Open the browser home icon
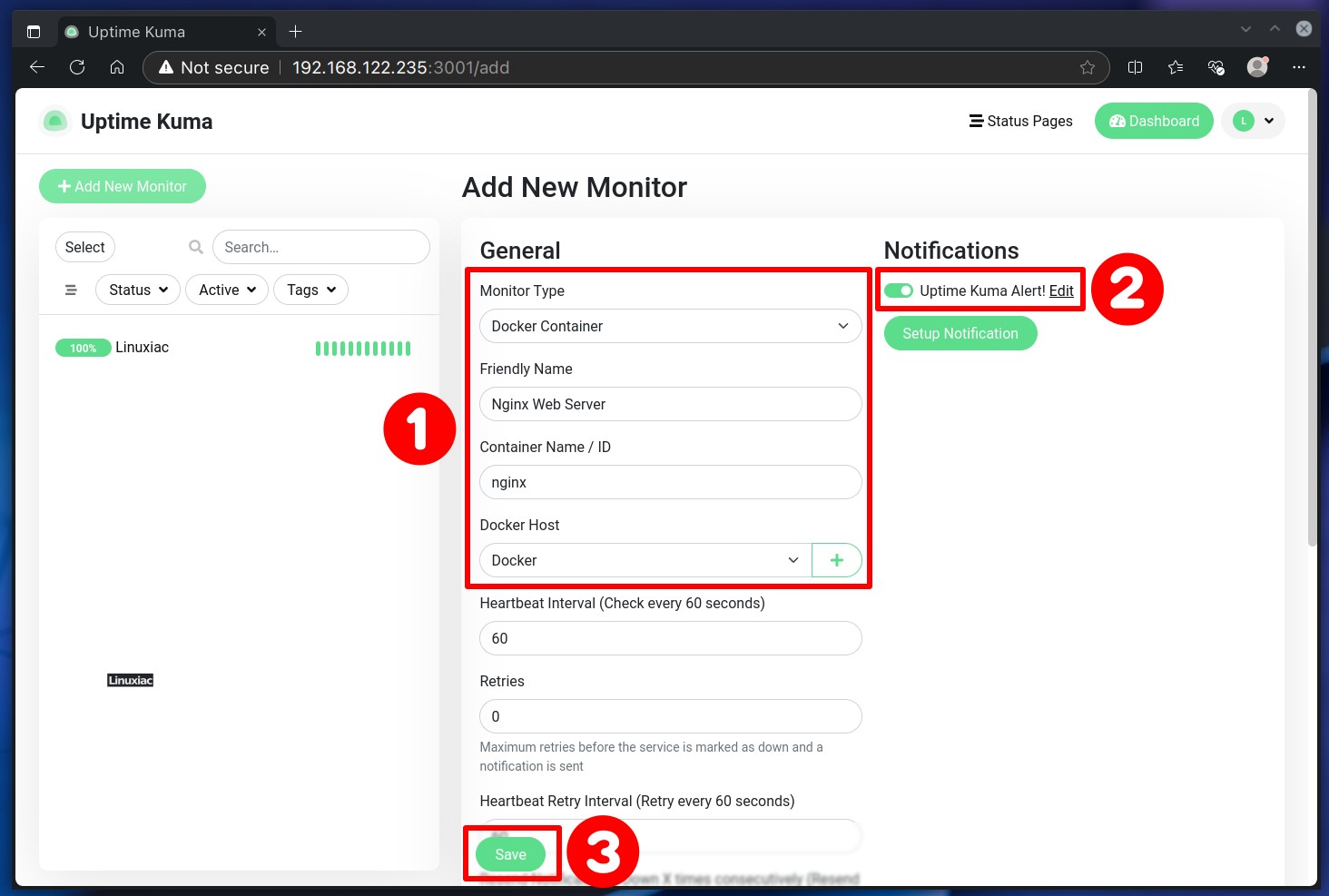The image size is (1329, 896). (117, 67)
